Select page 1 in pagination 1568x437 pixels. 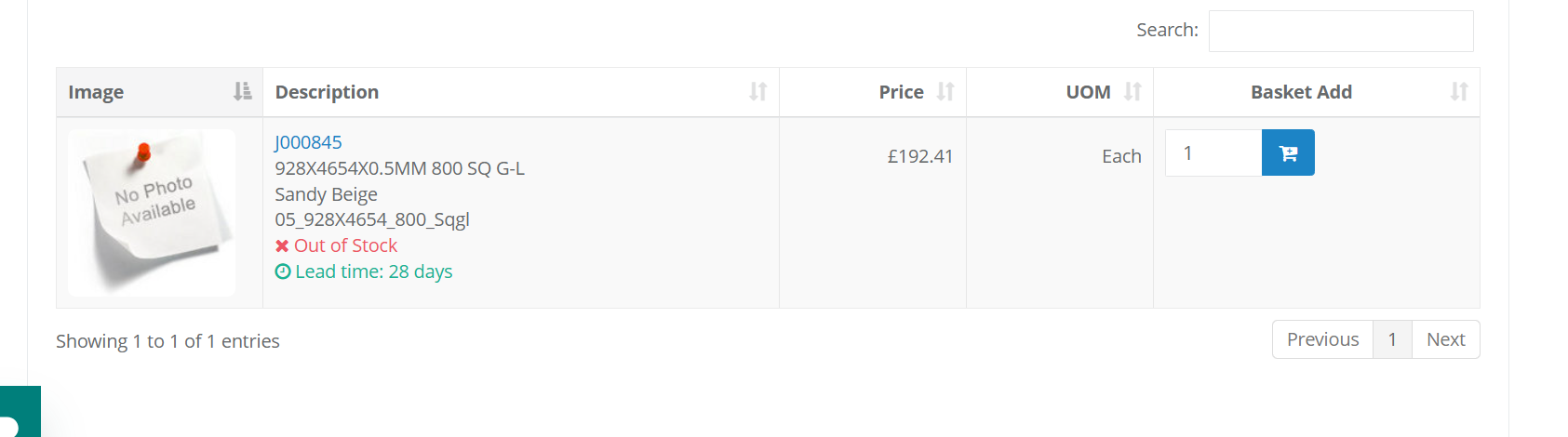(1392, 339)
